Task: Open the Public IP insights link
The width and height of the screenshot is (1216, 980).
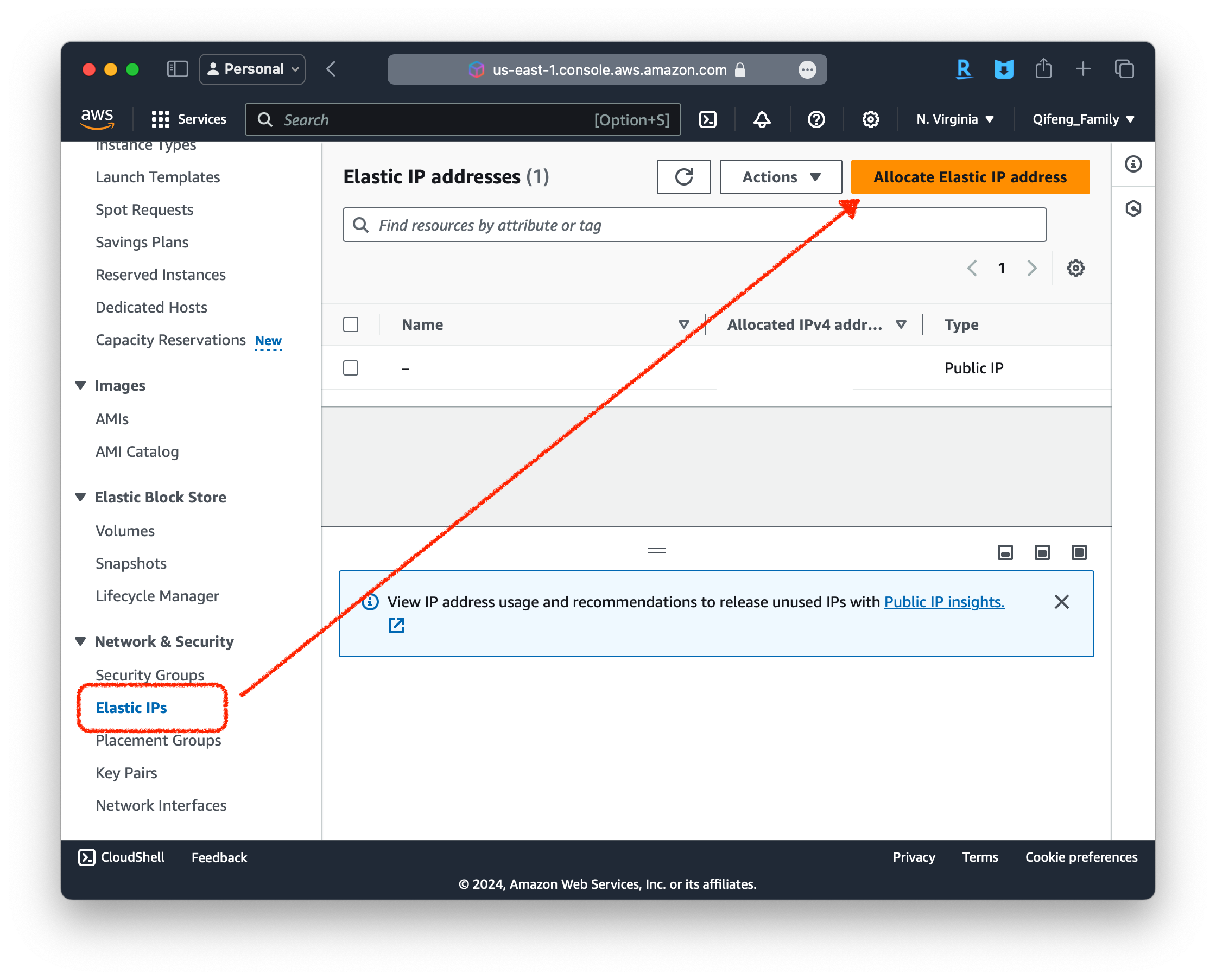Action: 944,602
